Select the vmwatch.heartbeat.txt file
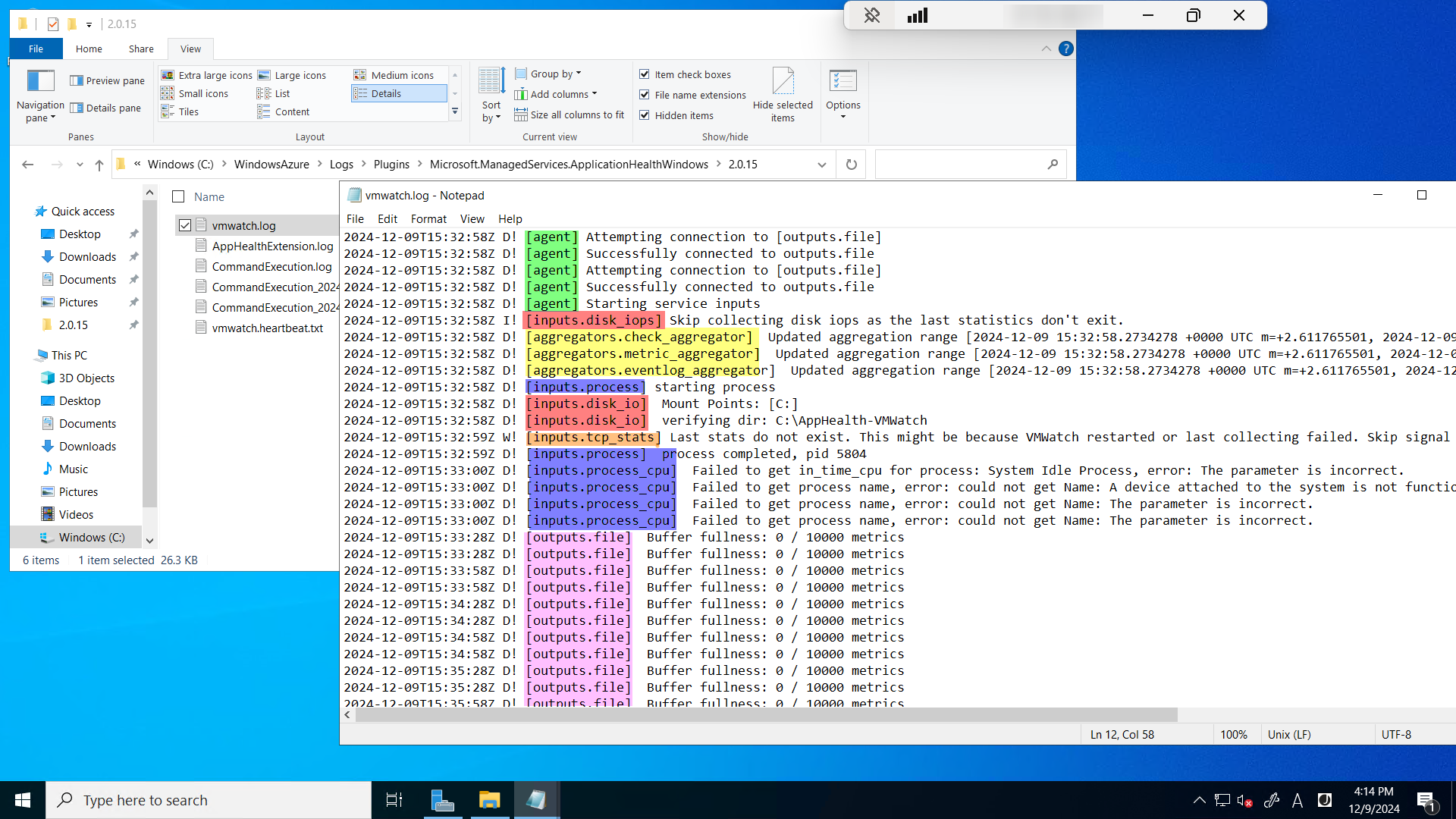 click(267, 328)
